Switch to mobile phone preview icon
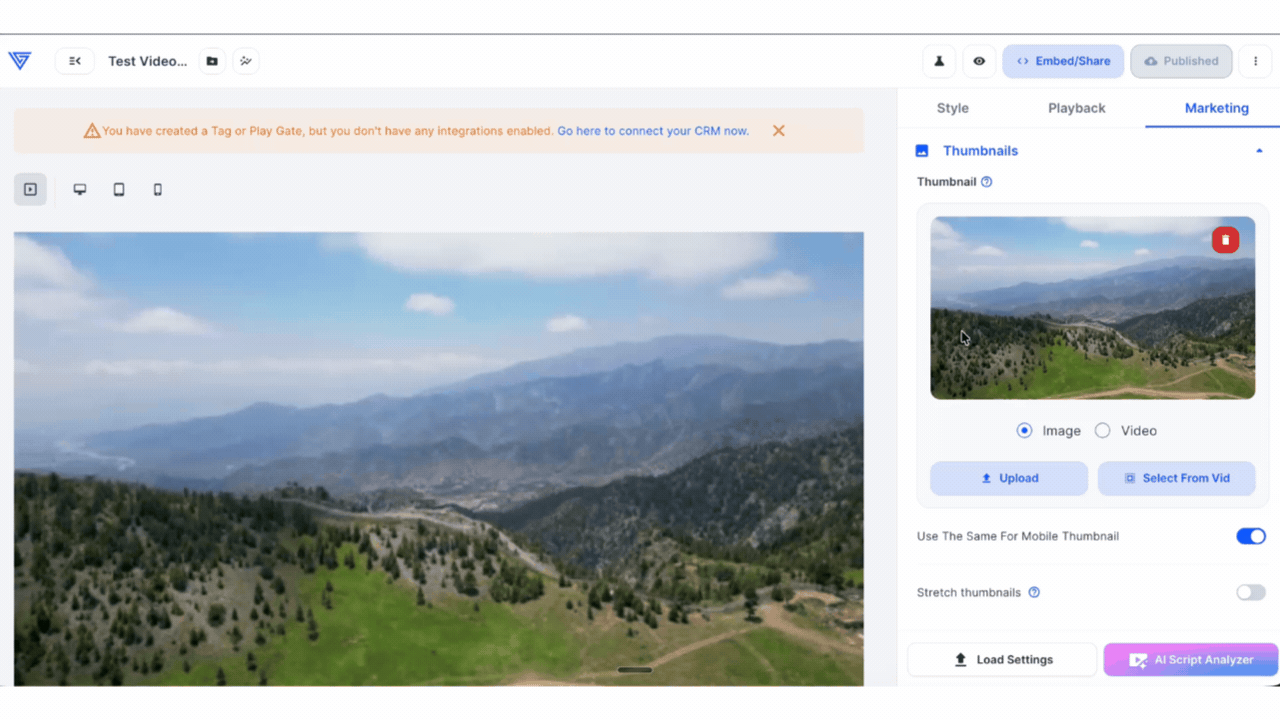 [x=157, y=189]
